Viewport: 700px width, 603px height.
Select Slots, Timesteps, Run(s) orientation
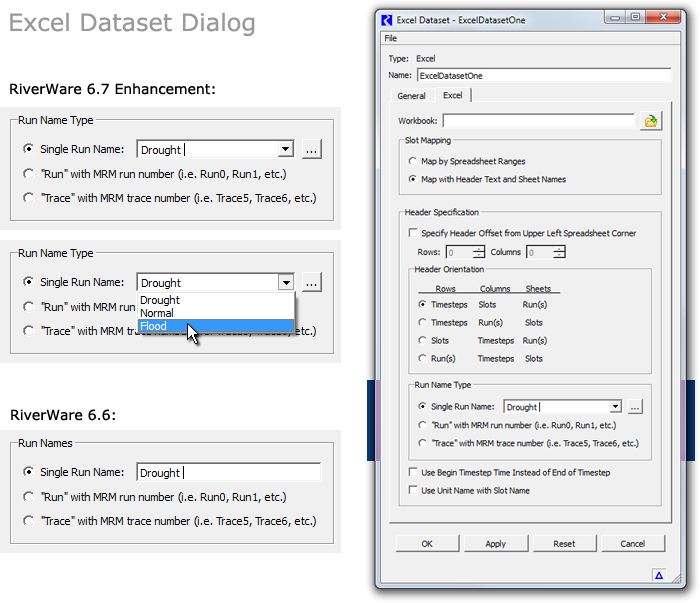pyautogui.click(x=422, y=341)
